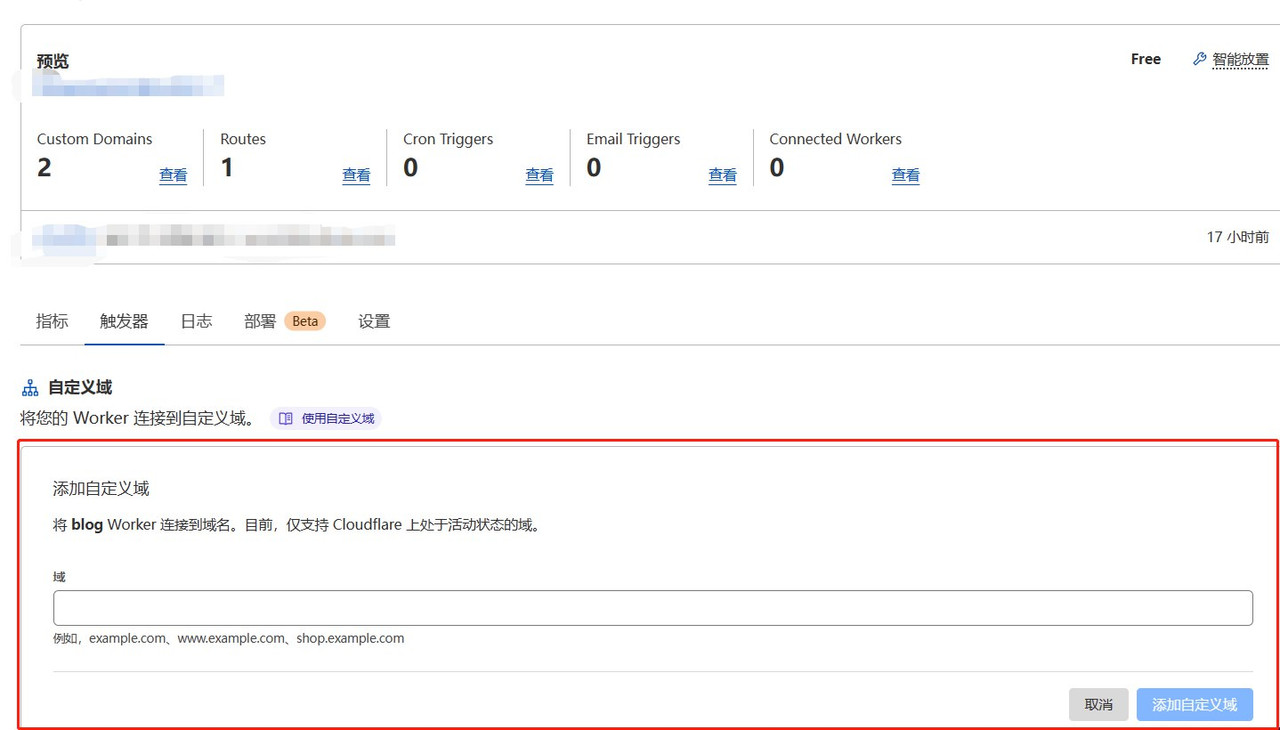This screenshot has width=1280, height=730.
Task: Click the 添加自定义域 submit button
Action: click(x=1194, y=704)
